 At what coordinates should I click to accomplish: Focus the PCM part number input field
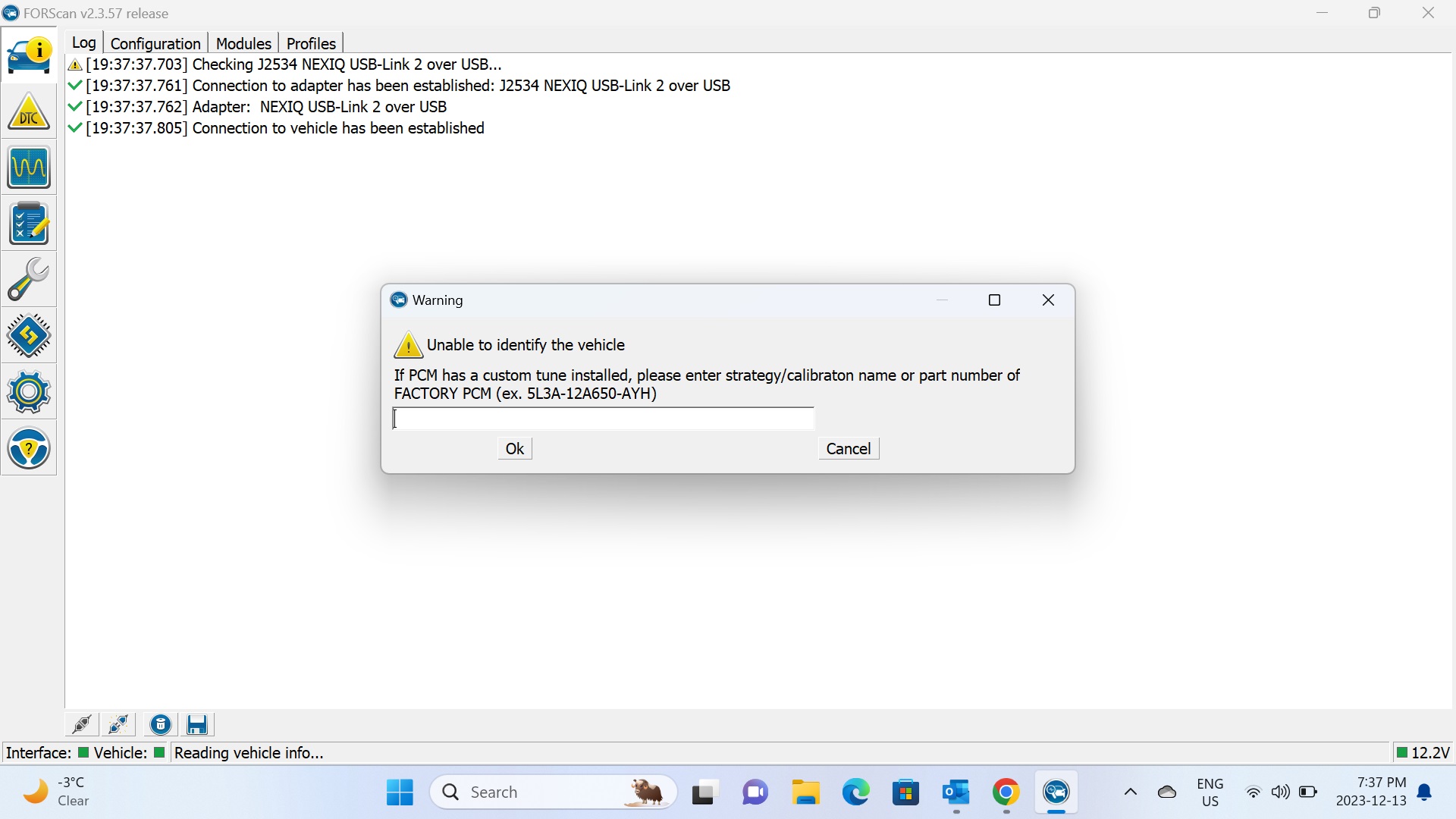604,419
